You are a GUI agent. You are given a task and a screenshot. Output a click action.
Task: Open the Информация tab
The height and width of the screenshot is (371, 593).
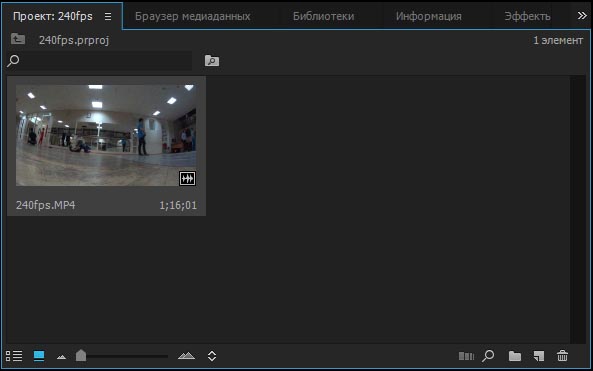(x=428, y=16)
